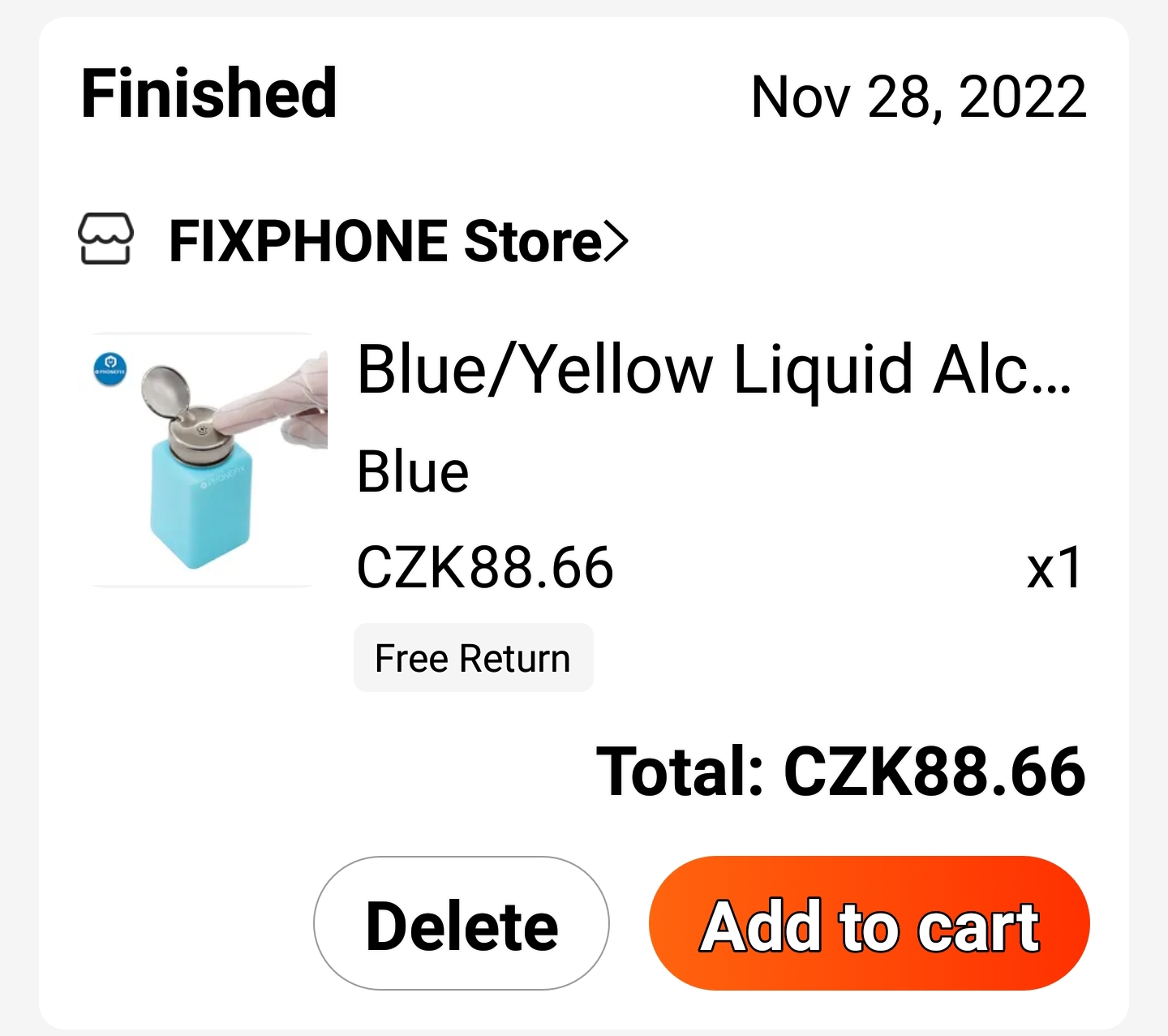Click the word Store in the shop name
This screenshot has width=1168, height=1036.
(532, 242)
